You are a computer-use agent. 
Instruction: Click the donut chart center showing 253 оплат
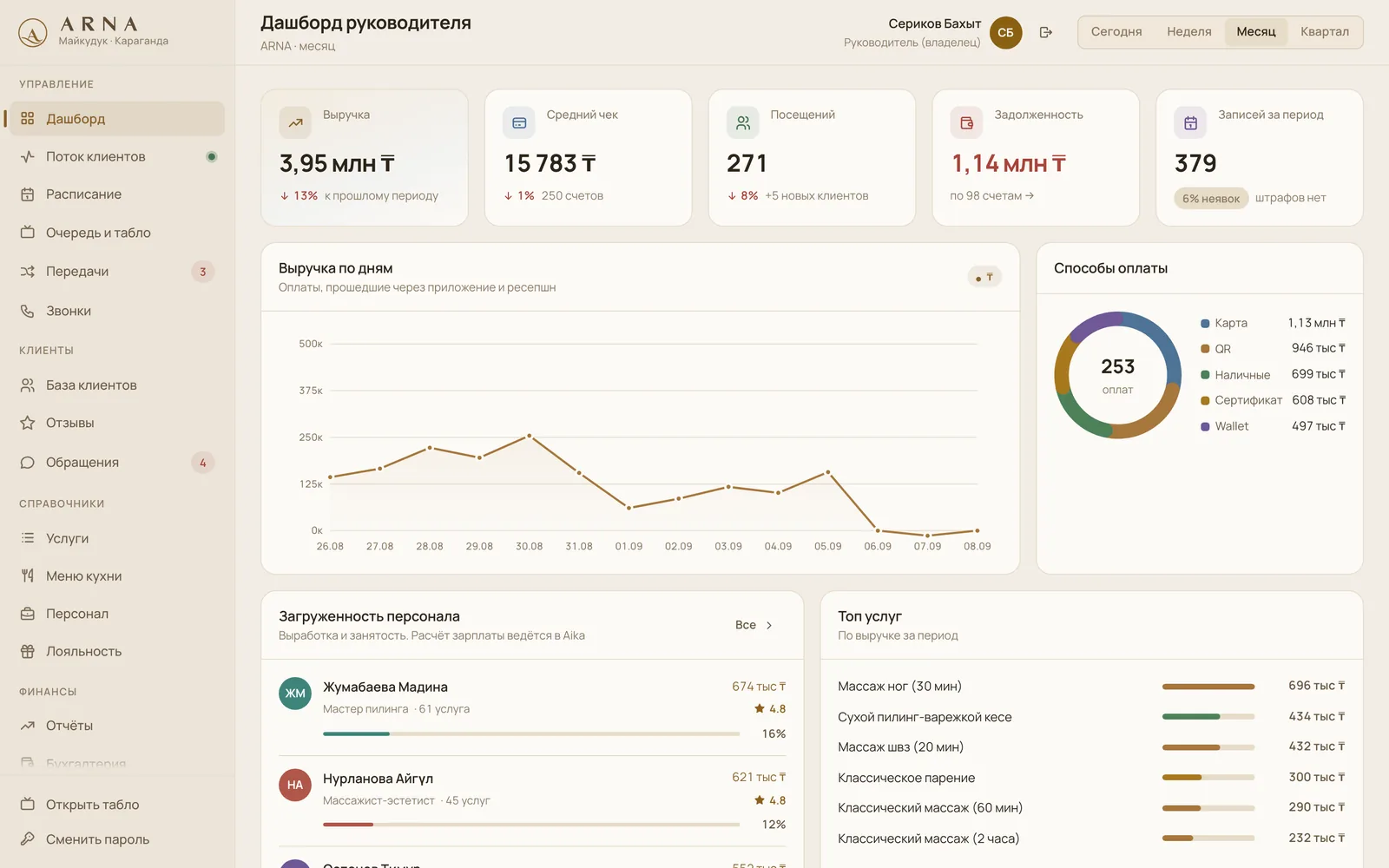(x=1118, y=375)
